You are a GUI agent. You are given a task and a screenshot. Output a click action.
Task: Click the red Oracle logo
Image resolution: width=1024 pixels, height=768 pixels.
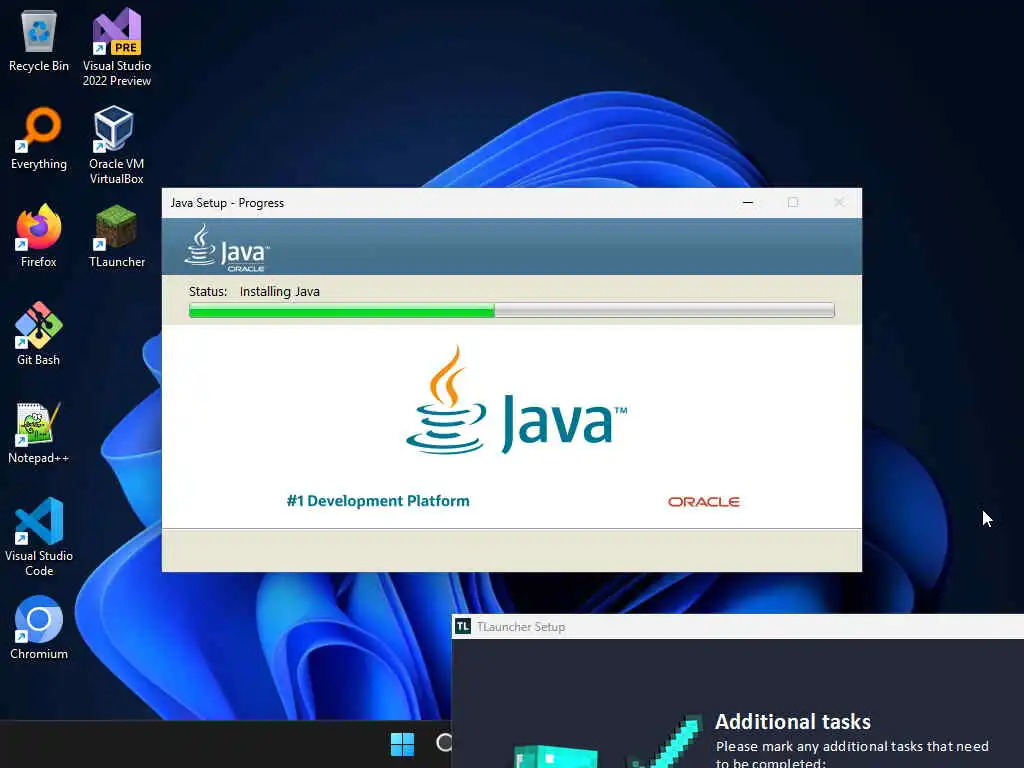pos(703,502)
